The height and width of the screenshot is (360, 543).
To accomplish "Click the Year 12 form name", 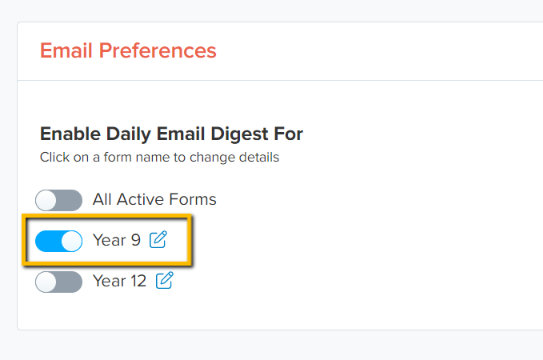I will point(119,281).
